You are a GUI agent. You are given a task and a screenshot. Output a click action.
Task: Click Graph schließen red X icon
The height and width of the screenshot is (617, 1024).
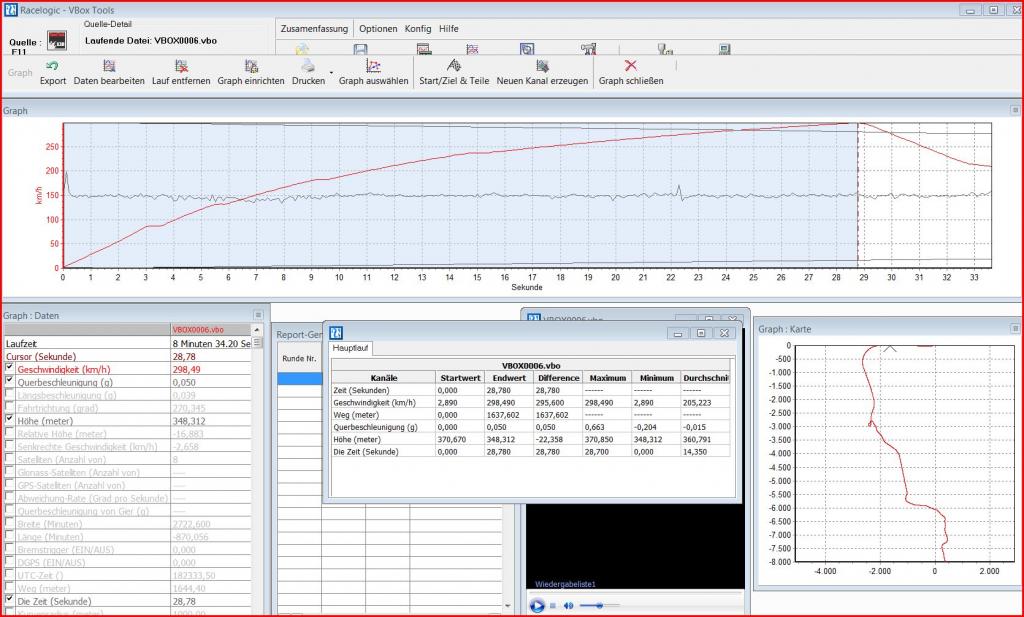click(x=630, y=66)
